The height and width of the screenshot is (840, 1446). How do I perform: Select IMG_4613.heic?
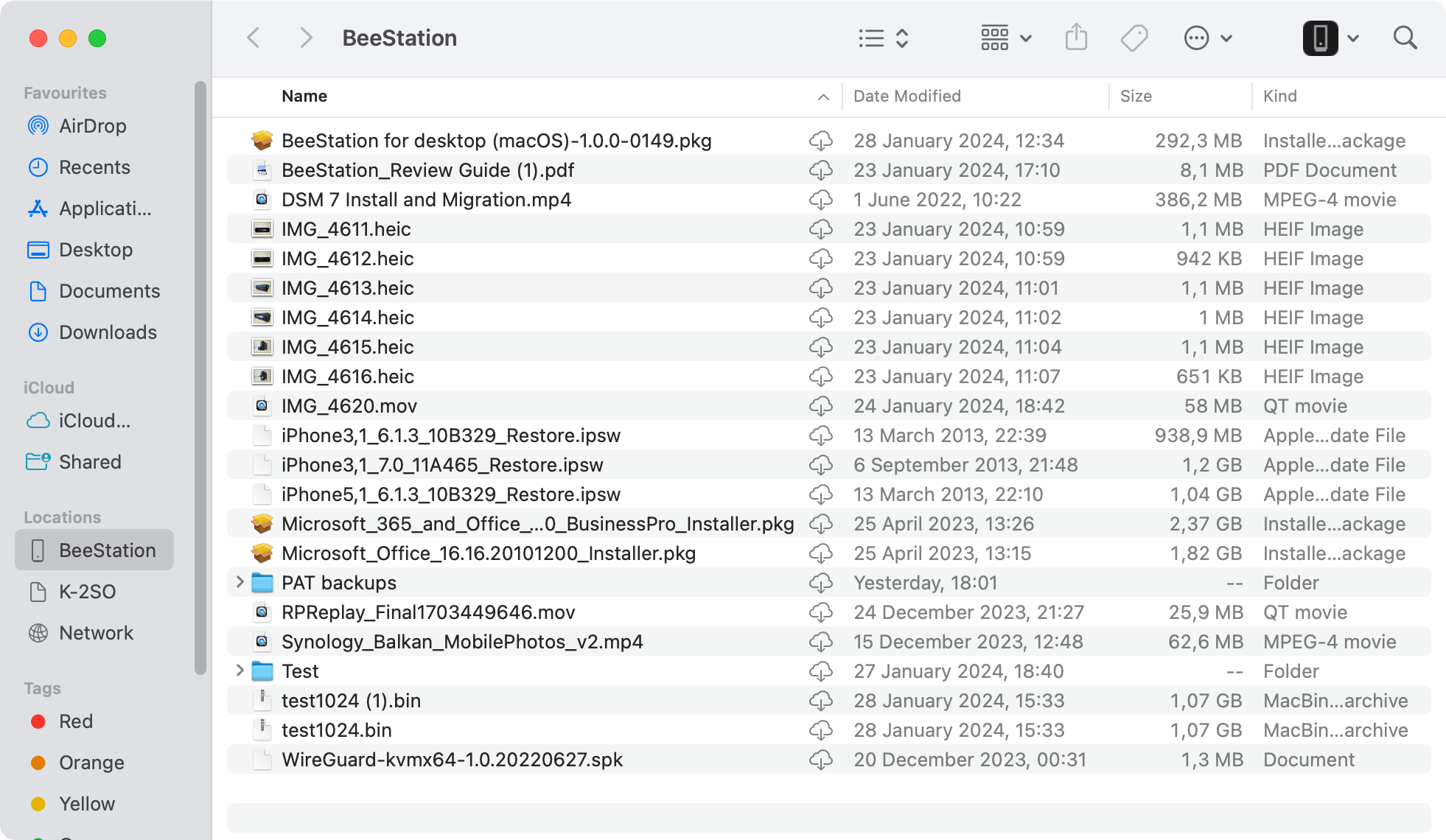pyautogui.click(x=829, y=287)
